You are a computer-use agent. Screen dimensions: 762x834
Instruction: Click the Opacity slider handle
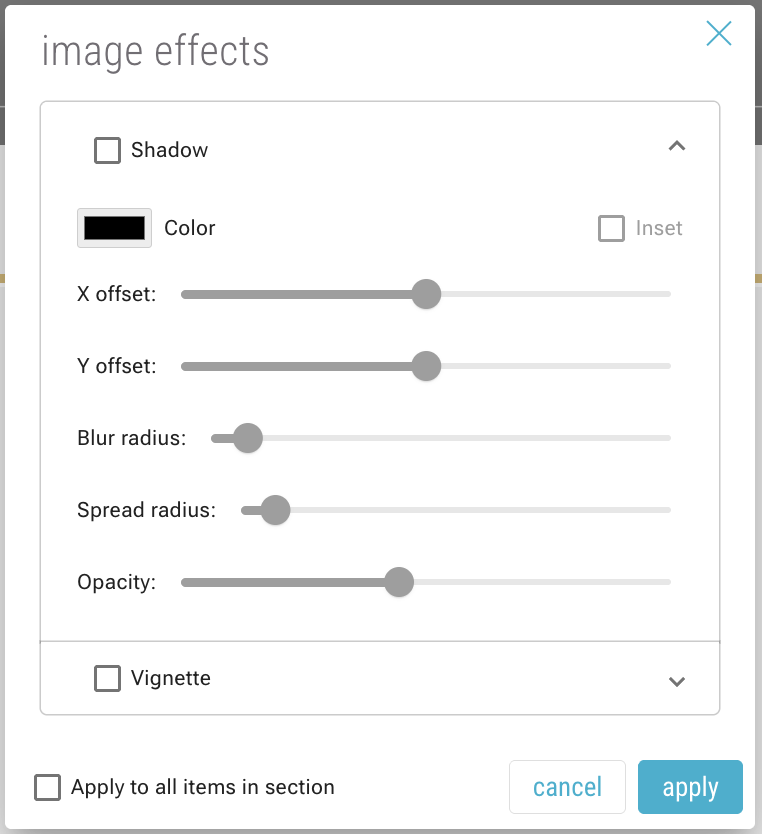pyautogui.click(x=399, y=582)
